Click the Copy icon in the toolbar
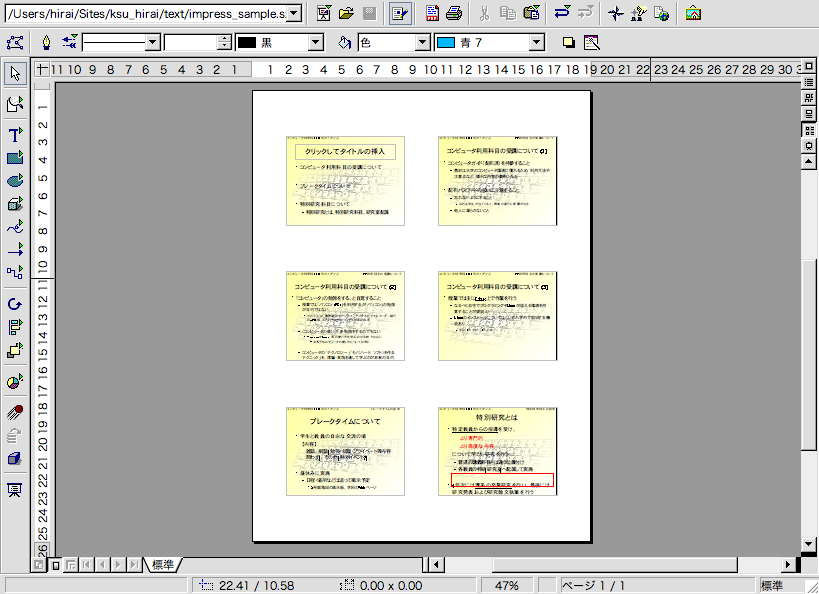Screen dimensions: 819x594 [508, 14]
